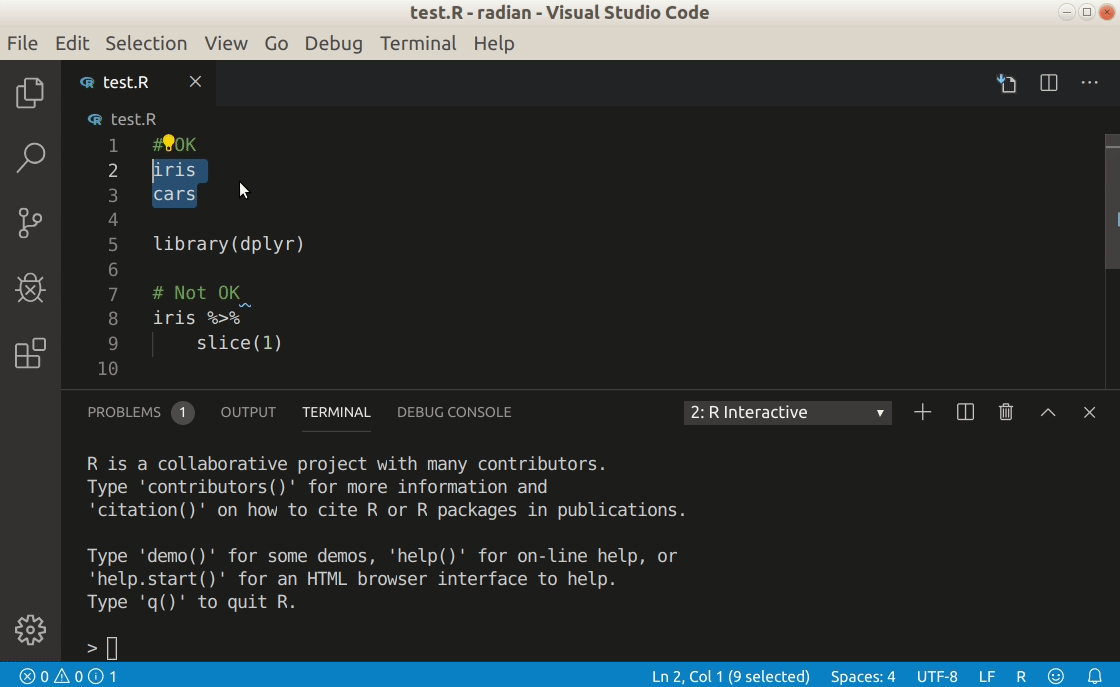Viewport: 1120px width, 687px height.
Task: Open the Source Control view
Action: click(30, 223)
